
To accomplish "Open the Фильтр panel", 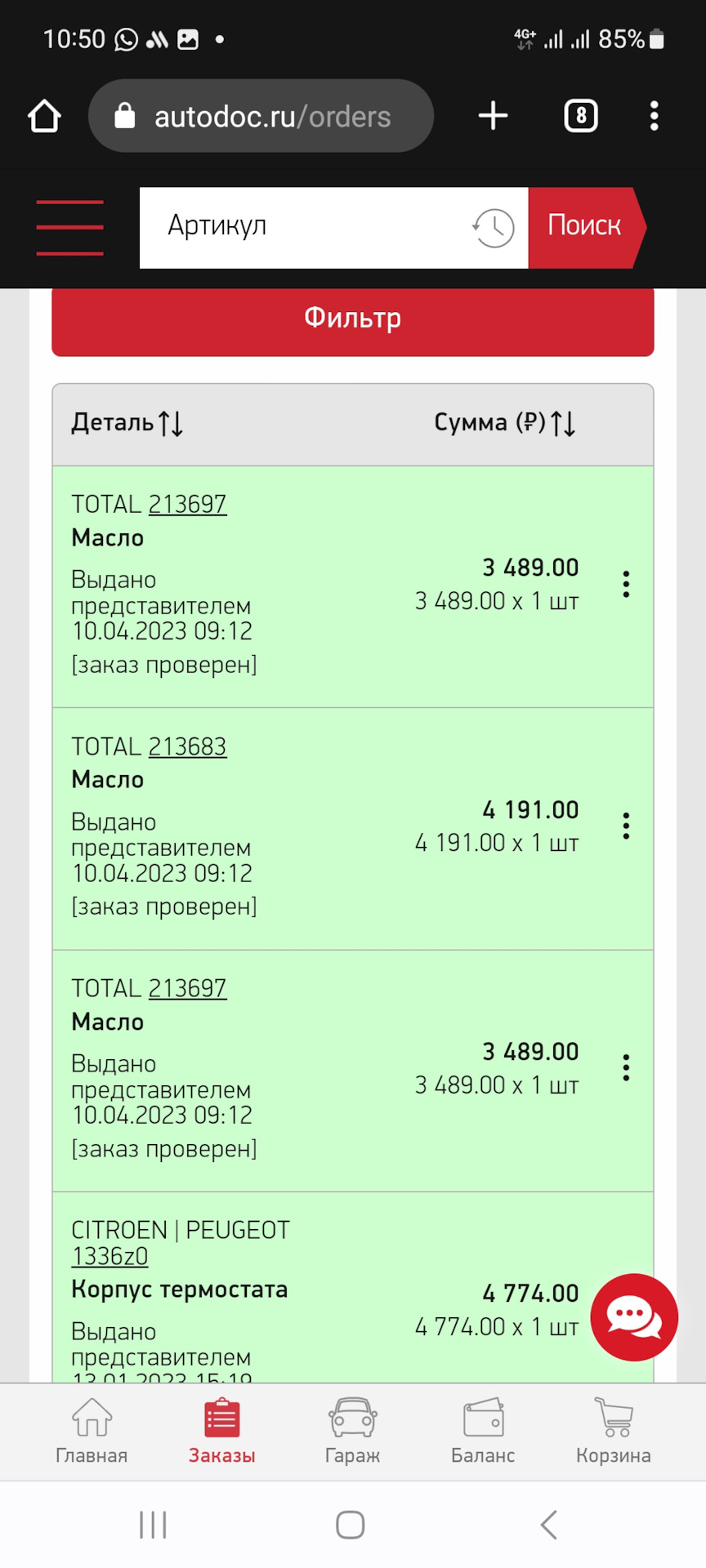I will 353,318.
